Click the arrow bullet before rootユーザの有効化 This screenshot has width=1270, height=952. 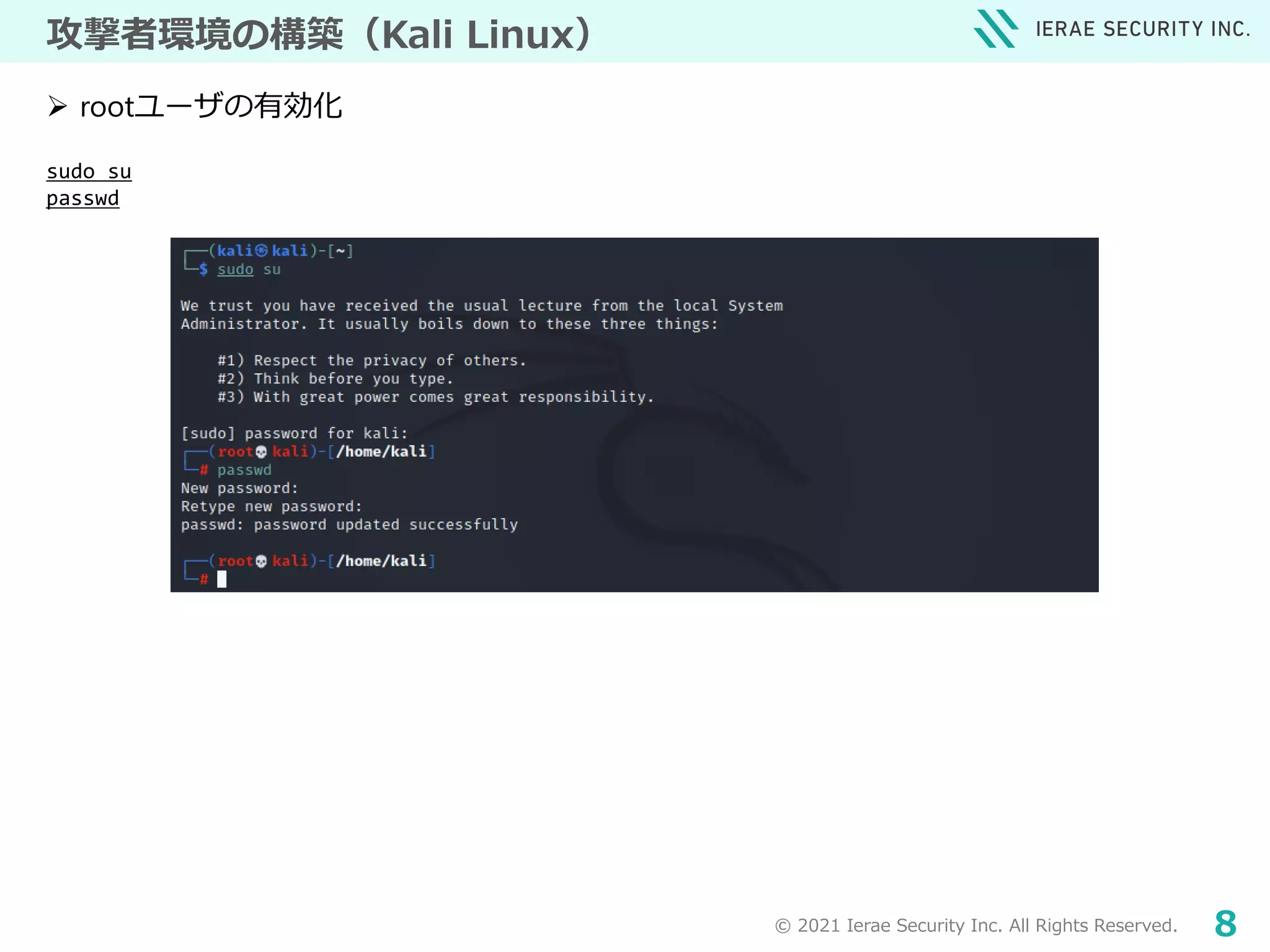click(x=57, y=107)
